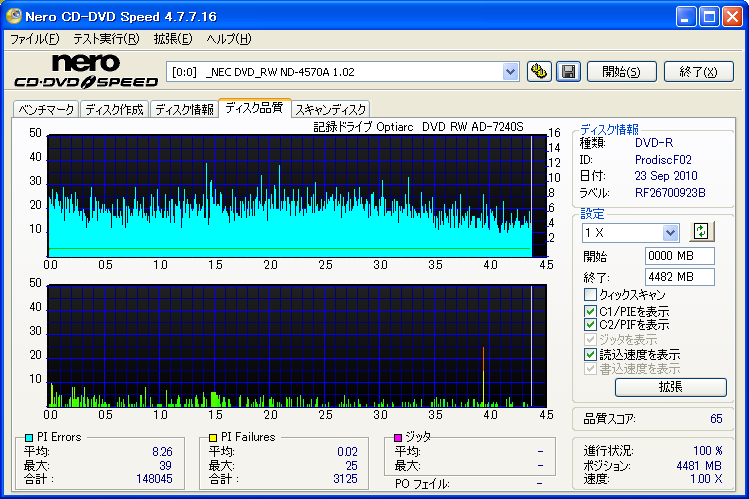This screenshot has height=499, width=749.
Task: Click the 終了 4482 MB input field
Action: pos(679,276)
